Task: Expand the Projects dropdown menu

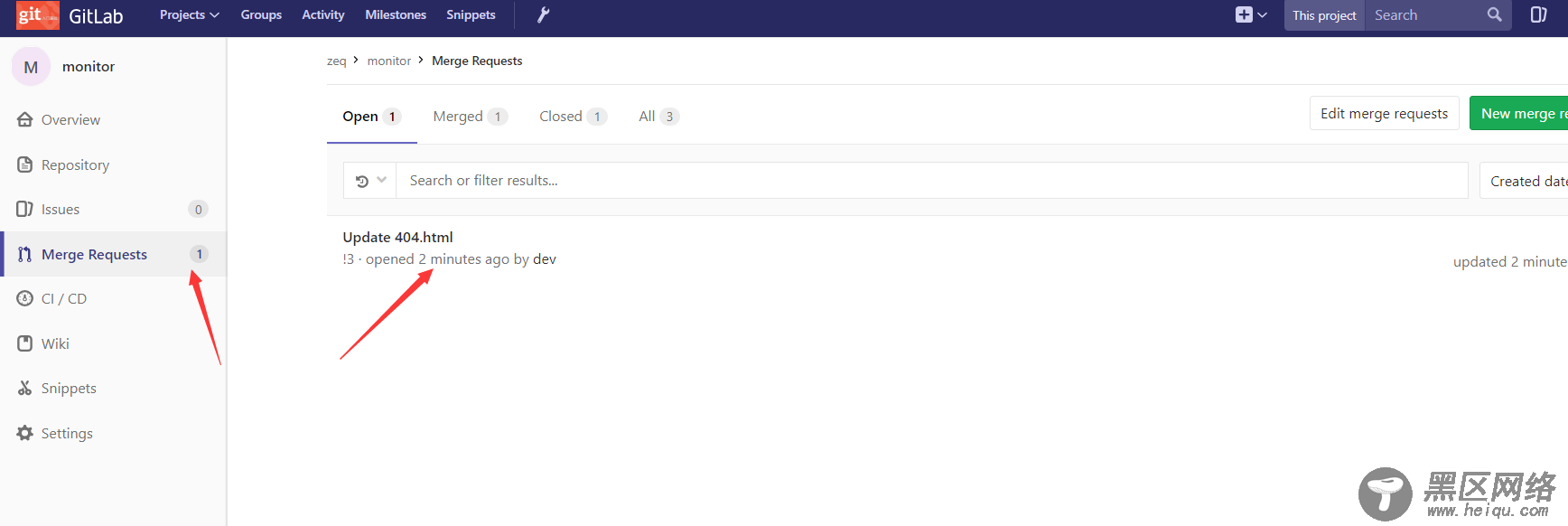Action: (x=189, y=14)
